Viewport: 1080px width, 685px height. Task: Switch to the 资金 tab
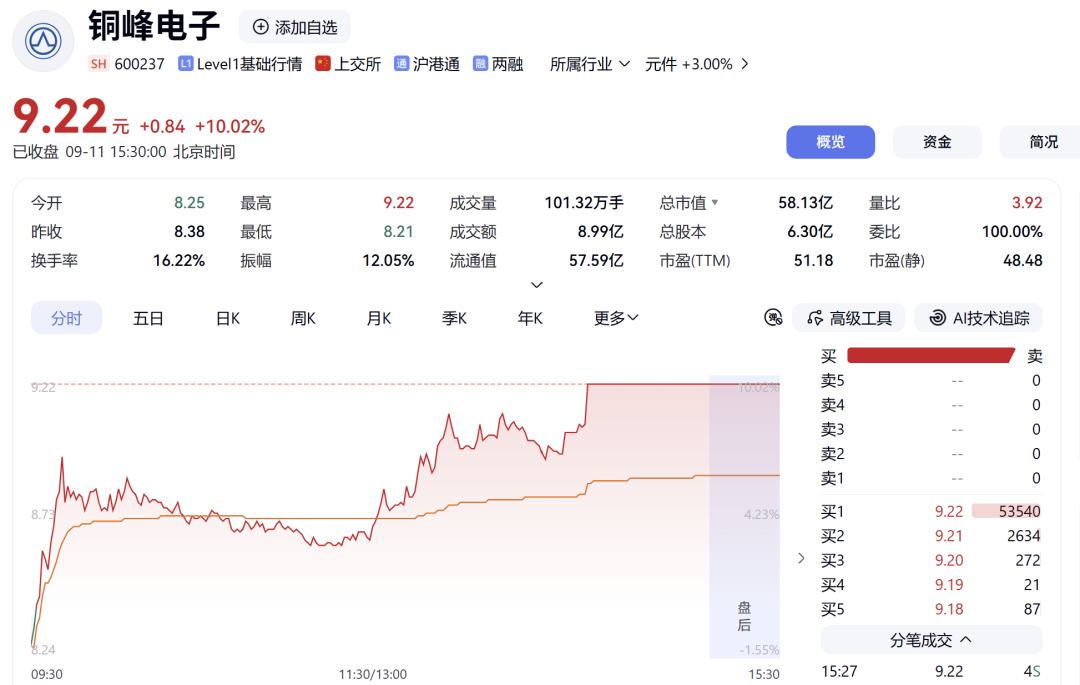tap(937, 142)
